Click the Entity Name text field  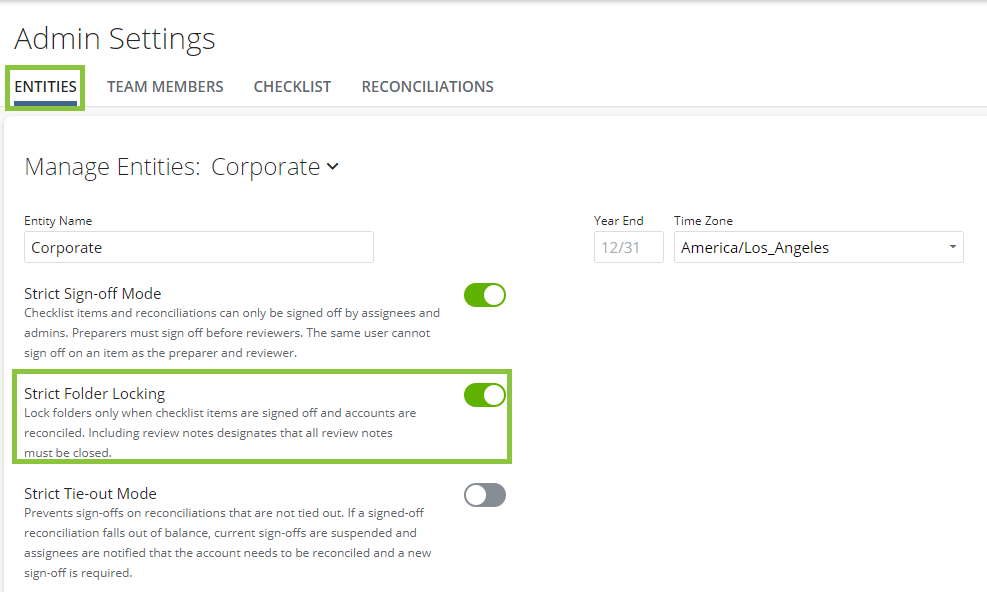(x=198, y=248)
